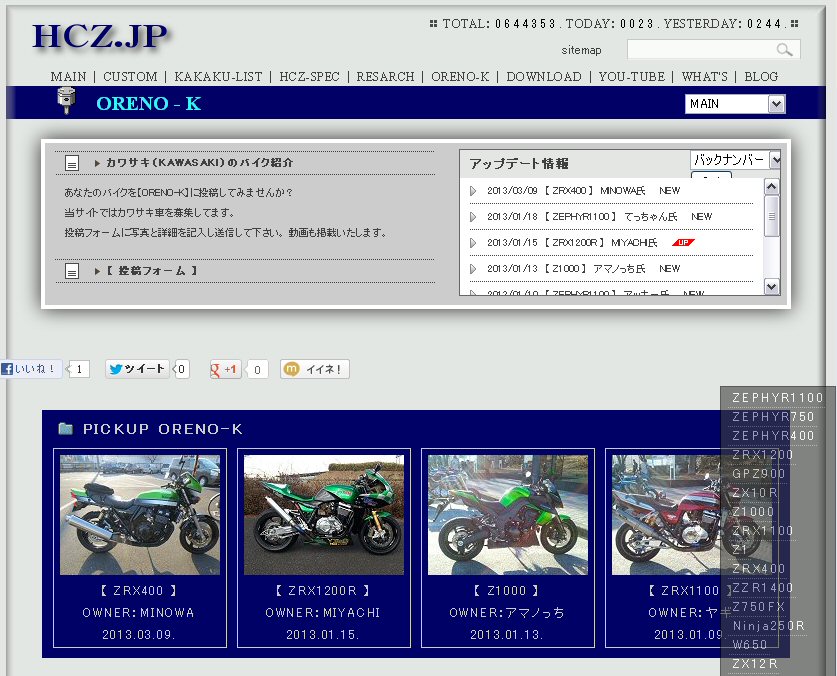Image resolution: width=837 pixels, height=676 pixels.
Task: Click in the site search field
Action: click(714, 50)
